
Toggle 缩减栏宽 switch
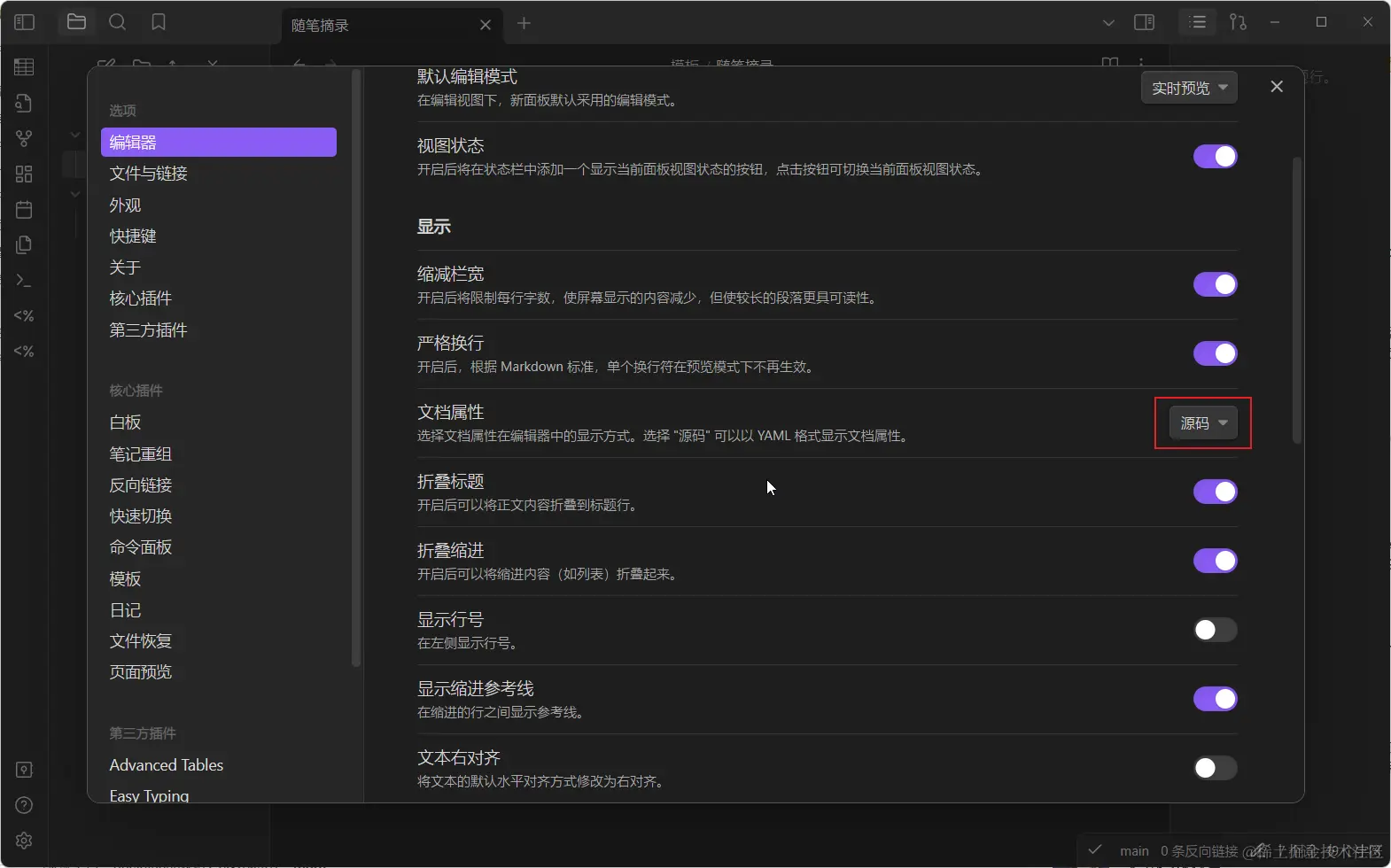click(1215, 284)
